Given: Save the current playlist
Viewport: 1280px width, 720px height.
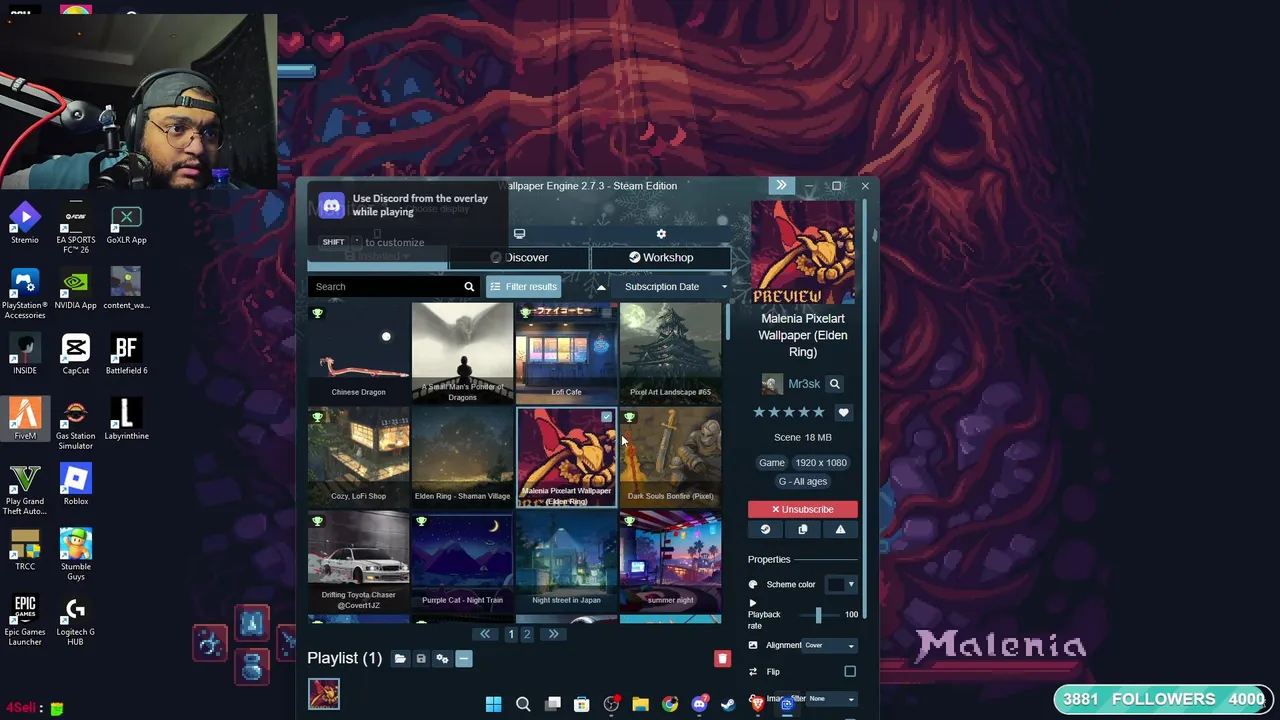Looking at the screenshot, I should click(421, 658).
